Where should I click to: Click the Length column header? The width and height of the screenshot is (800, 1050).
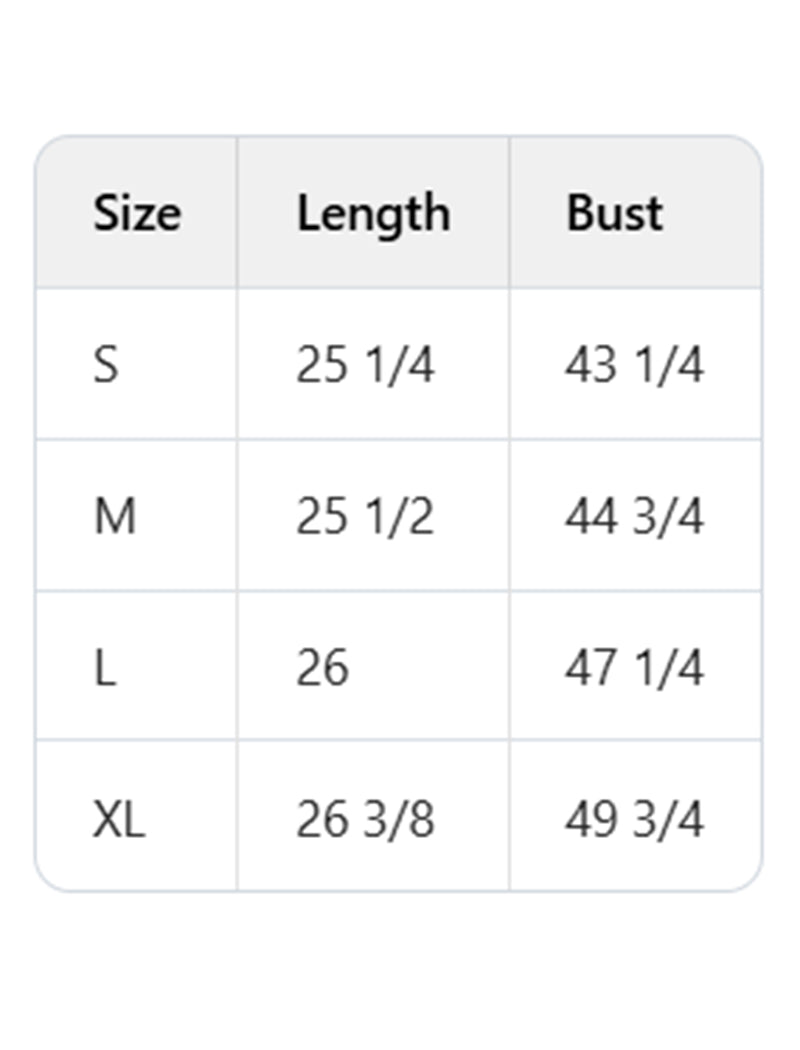pos(373,213)
